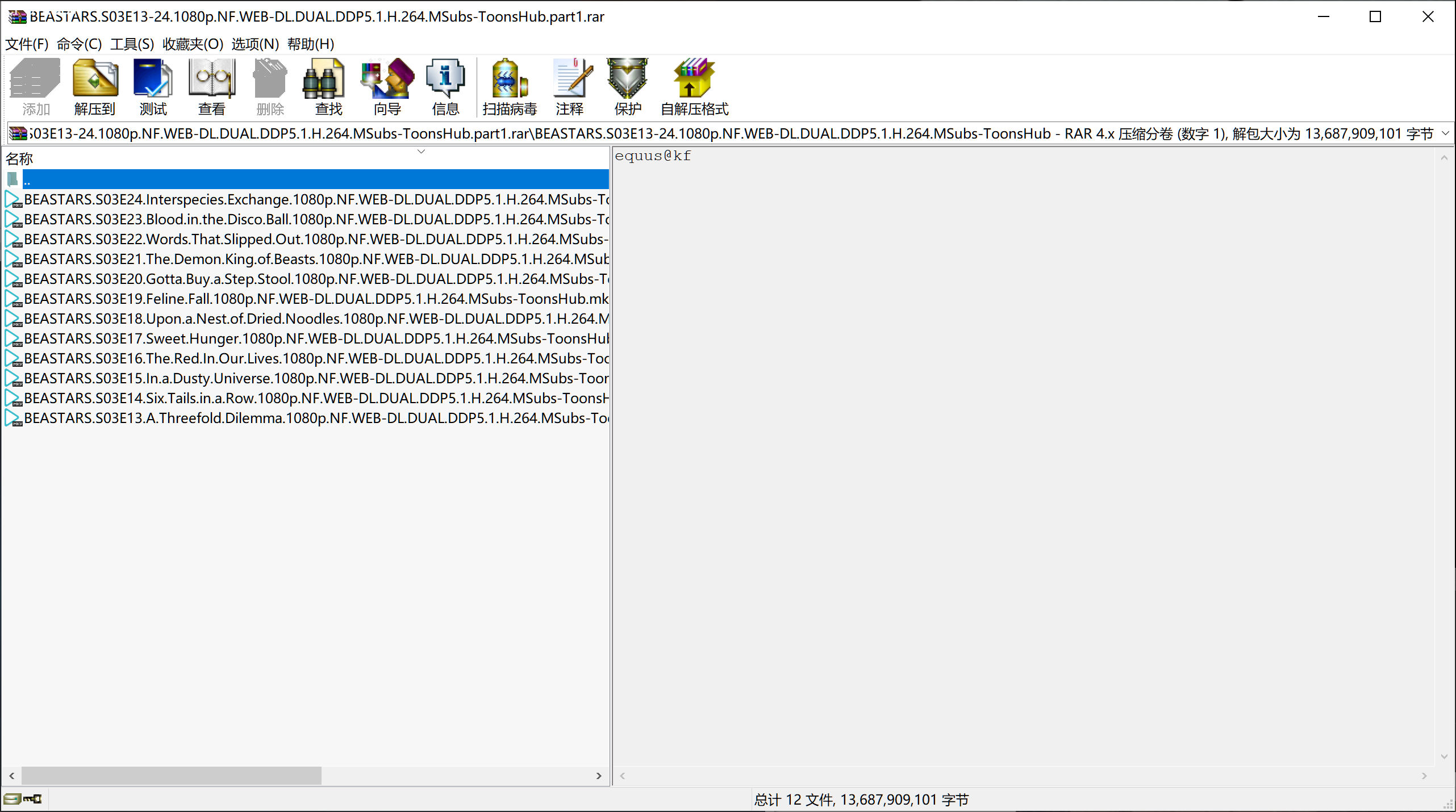Click the Extract To (解压到) toolbar icon
Image resolution: width=1456 pixels, height=812 pixels.
point(95,86)
